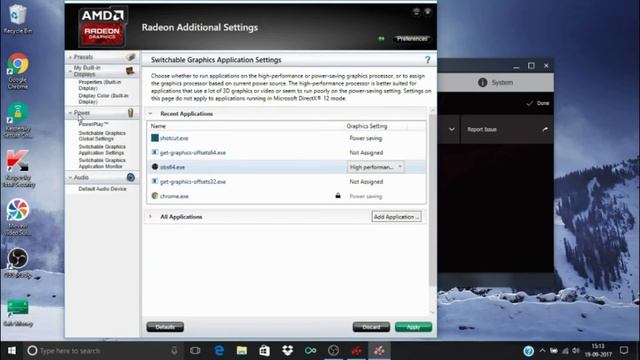Open Properties (Built-in Display) page
640x360 pixels.
pos(100,85)
